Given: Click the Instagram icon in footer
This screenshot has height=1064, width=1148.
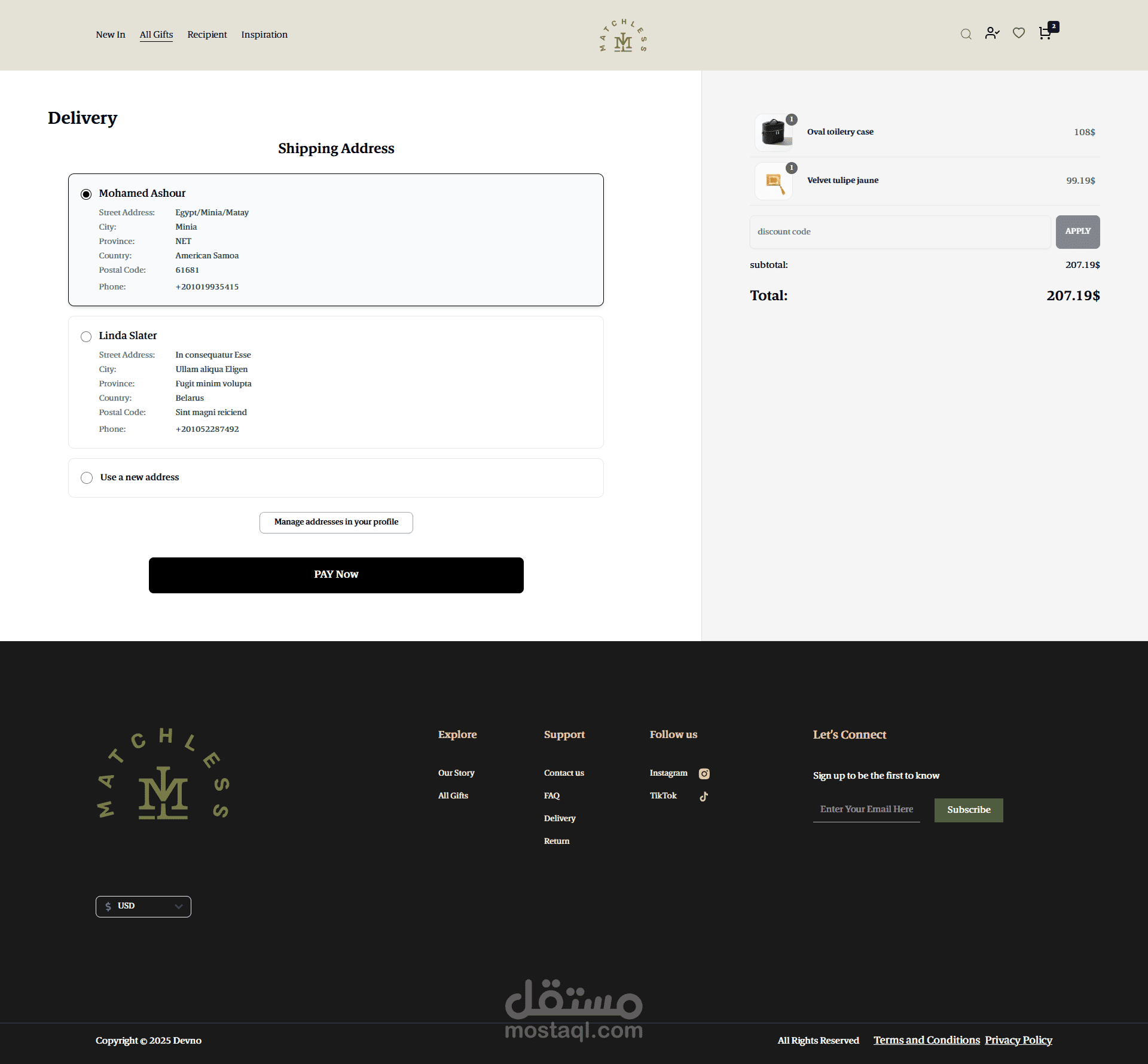Looking at the screenshot, I should coord(704,774).
